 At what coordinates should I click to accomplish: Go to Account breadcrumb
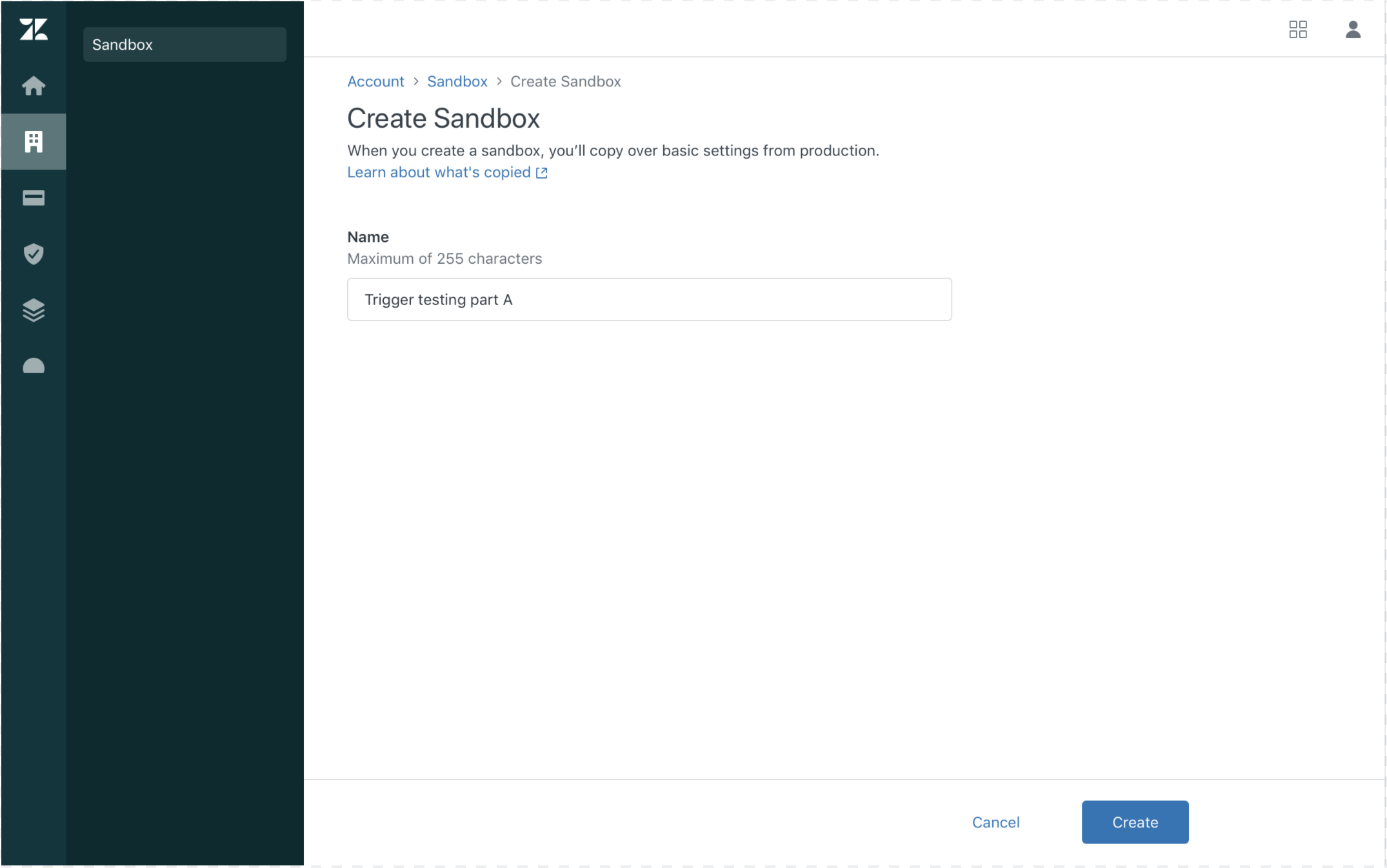375,81
